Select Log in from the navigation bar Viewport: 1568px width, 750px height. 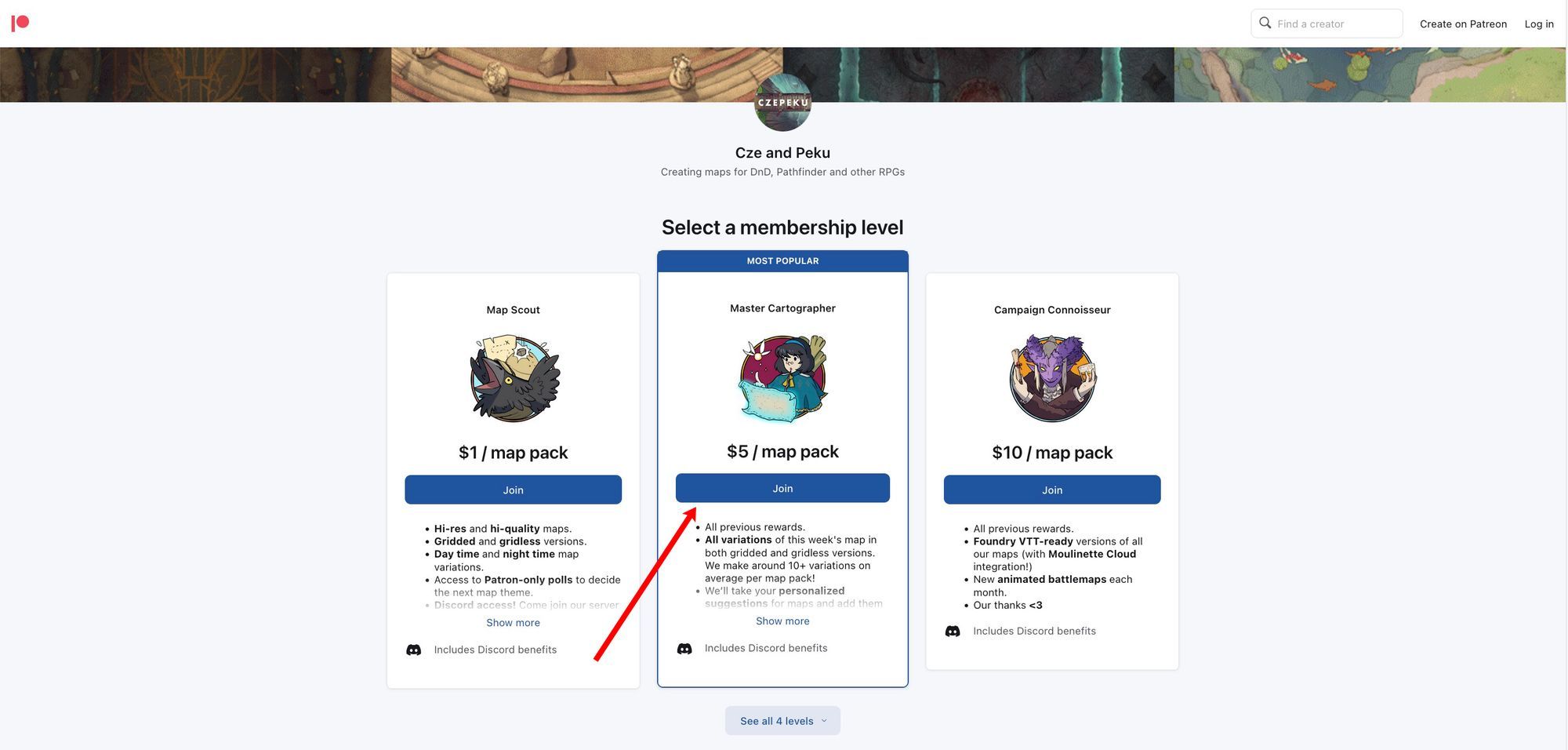point(1538,24)
